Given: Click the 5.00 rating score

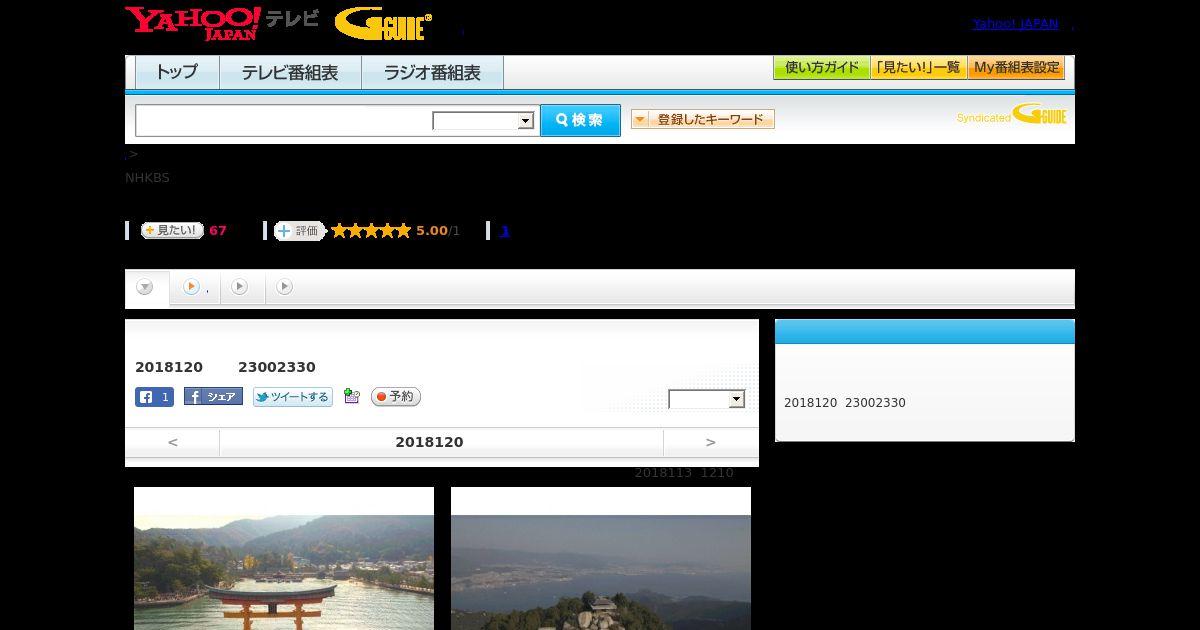Looking at the screenshot, I should click(432, 231).
